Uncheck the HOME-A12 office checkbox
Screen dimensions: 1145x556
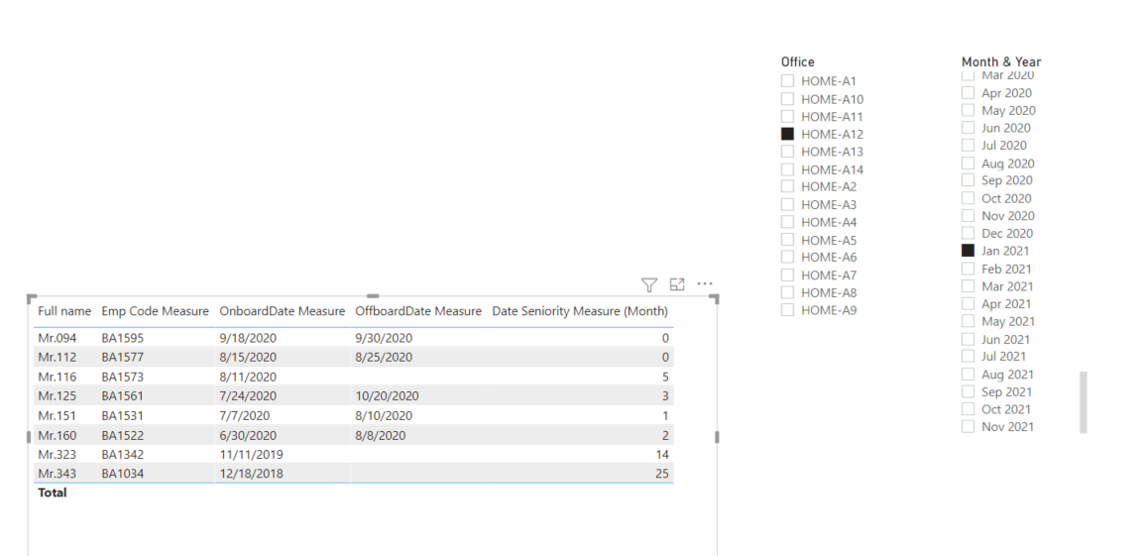(787, 134)
